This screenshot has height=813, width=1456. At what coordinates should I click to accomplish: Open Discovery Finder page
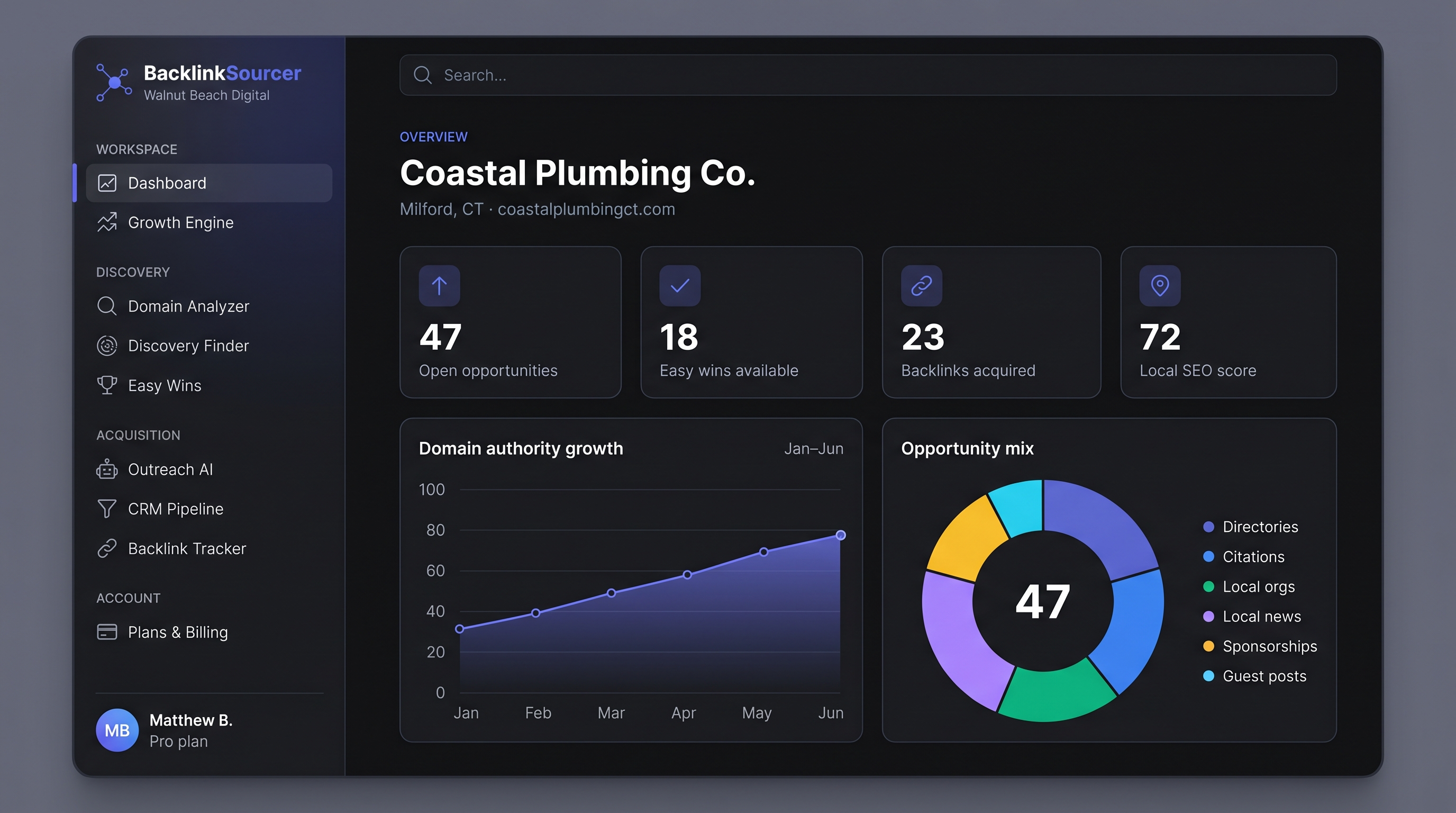pyautogui.click(x=209, y=346)
